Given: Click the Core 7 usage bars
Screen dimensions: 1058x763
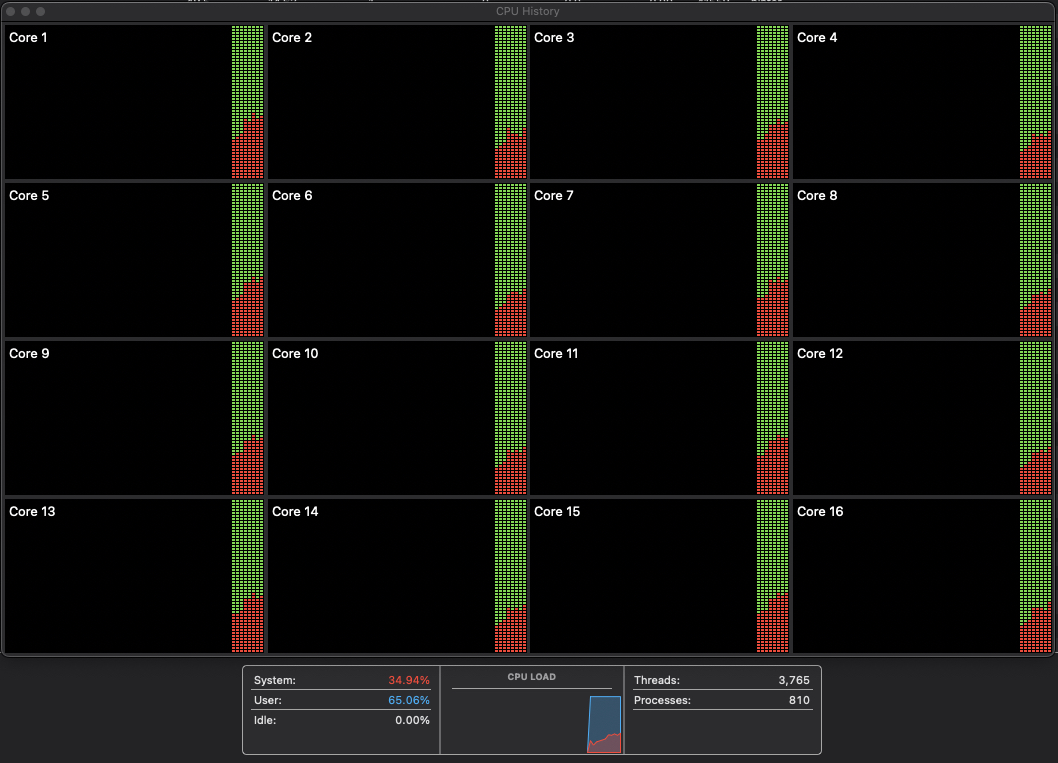Looking at the screenshot, I should [772, 260].
